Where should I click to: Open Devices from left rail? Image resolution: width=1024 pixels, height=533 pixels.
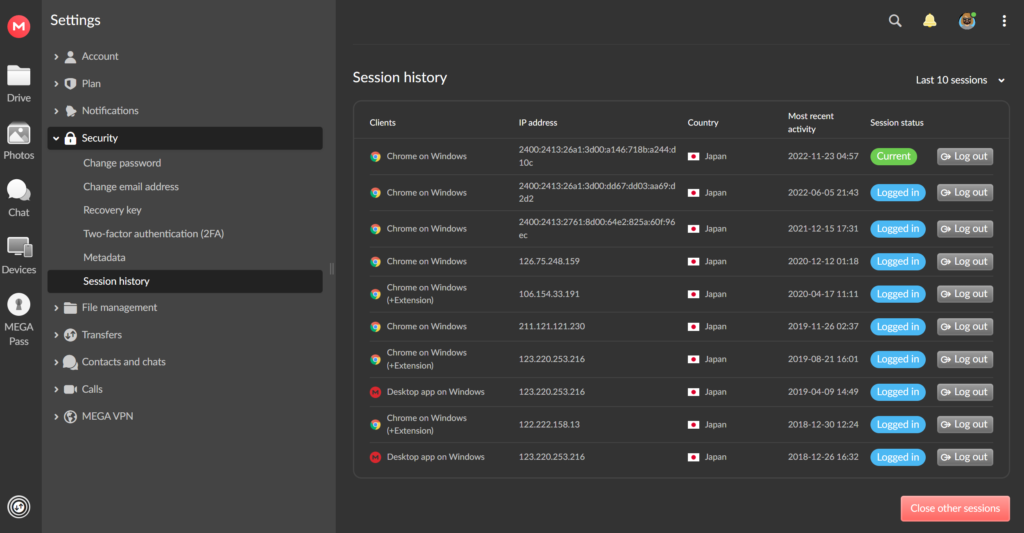coord(19,254)
